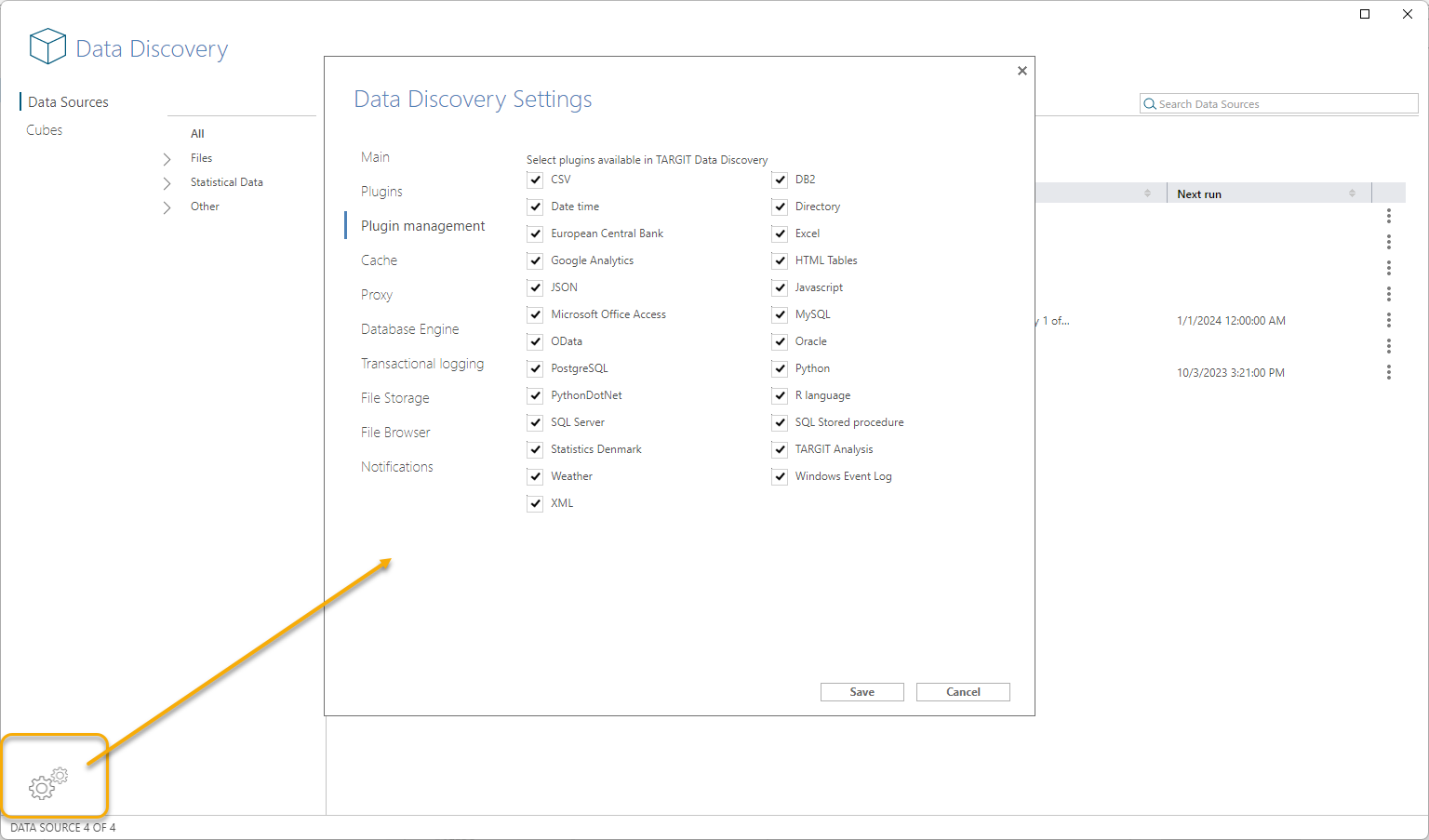Toggle Microsoft Office Access checkbox
1429x840 pixels.
[x=535, y=314]
